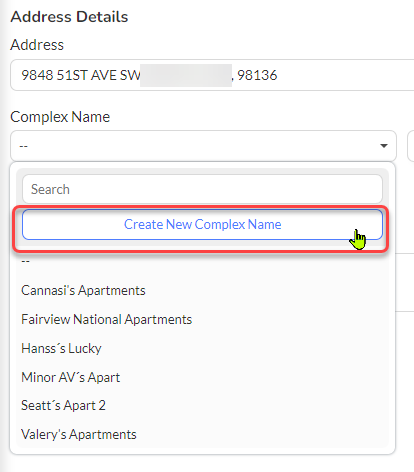Screen dimensions: 414x472
Task: Select the blank -- option in list
Action: coord(26,261)
